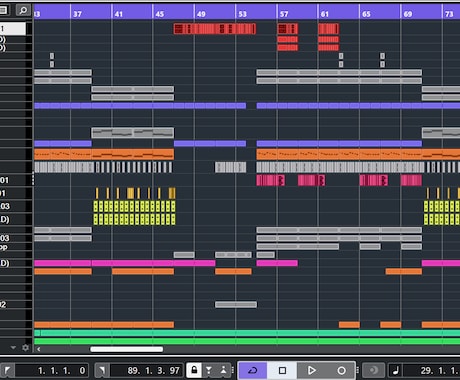Click ruler at bar 49
This screenshot has width=460, height=380.
coord(201,14)
